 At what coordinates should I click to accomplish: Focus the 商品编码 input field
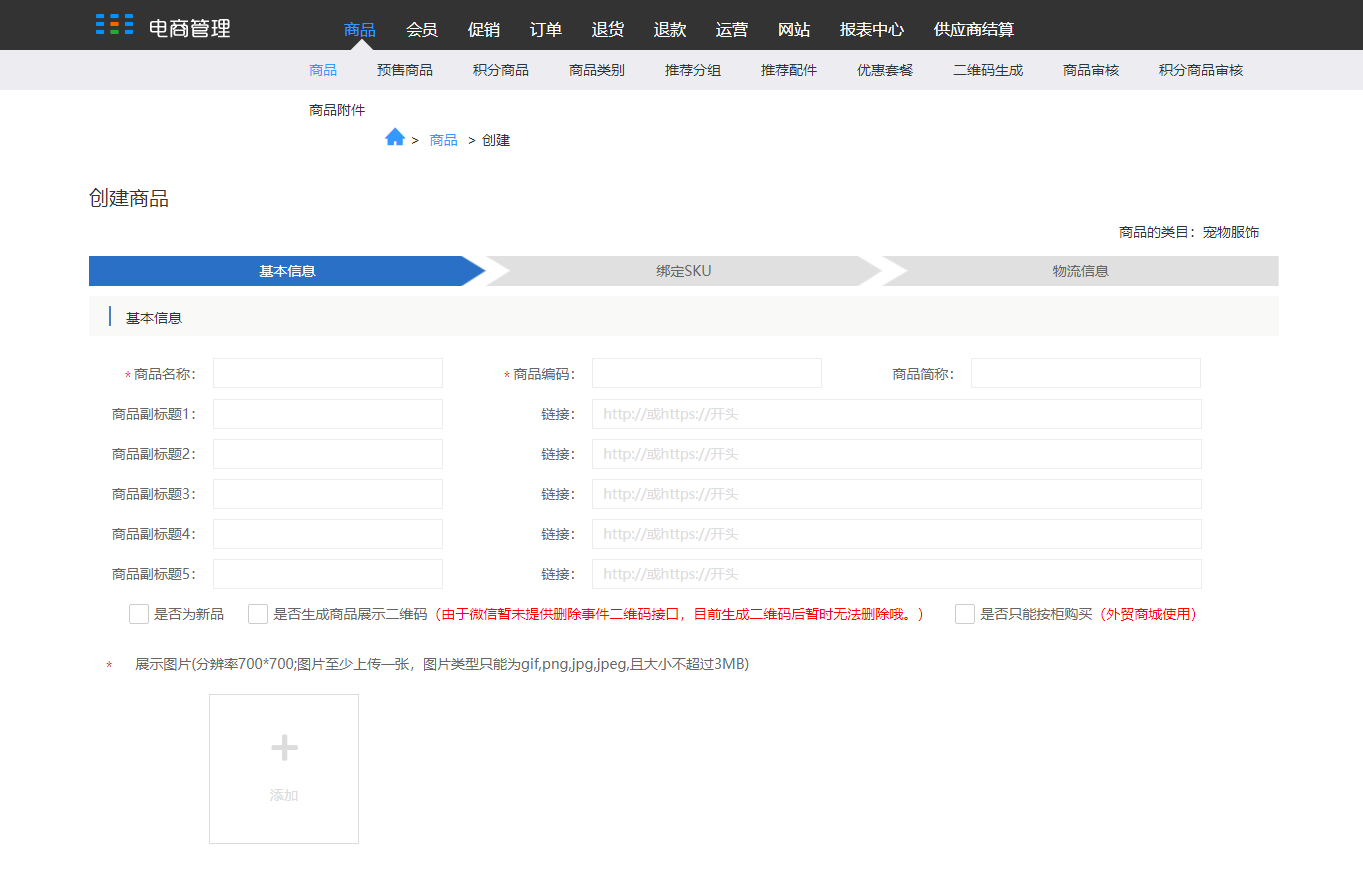click(x=707, y=373)
